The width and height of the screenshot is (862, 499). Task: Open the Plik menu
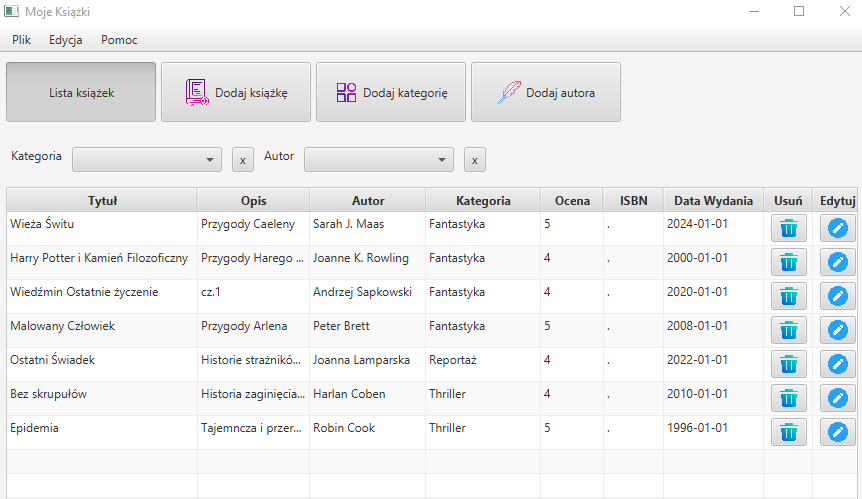(x=22, y=40)
